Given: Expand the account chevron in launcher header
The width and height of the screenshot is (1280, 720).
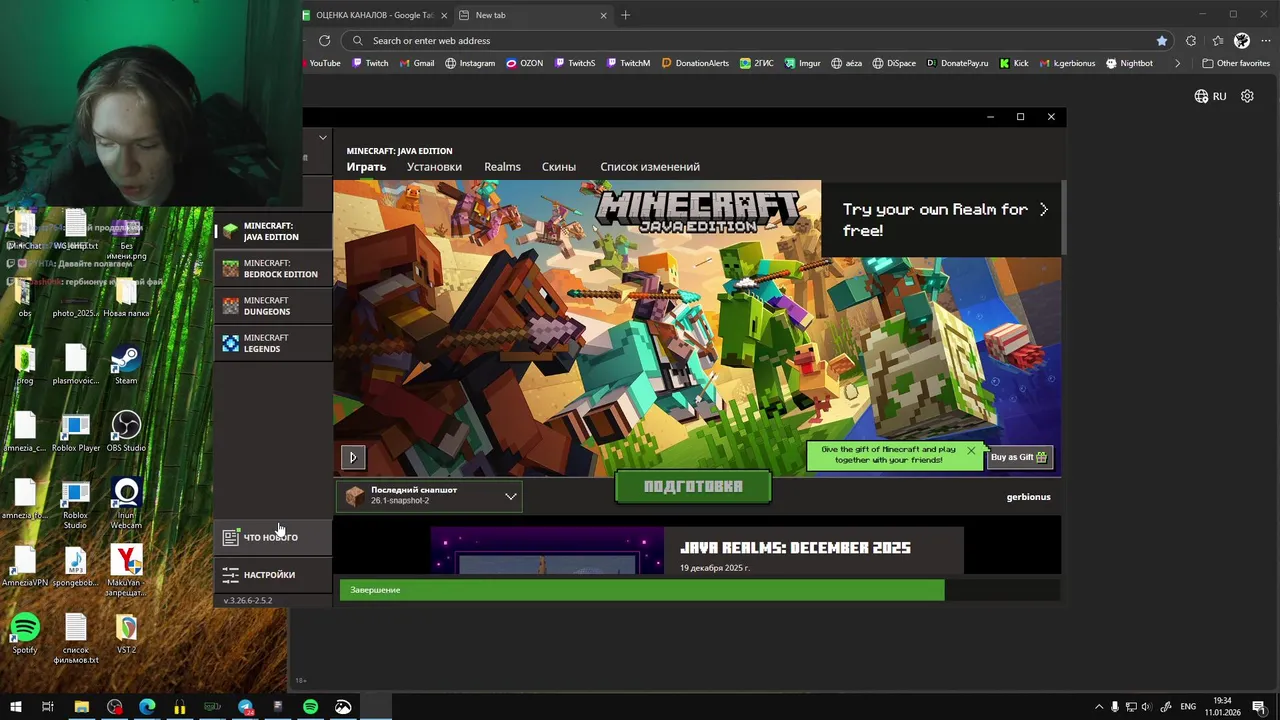Looking at the screenshot, I should [322, 138].
